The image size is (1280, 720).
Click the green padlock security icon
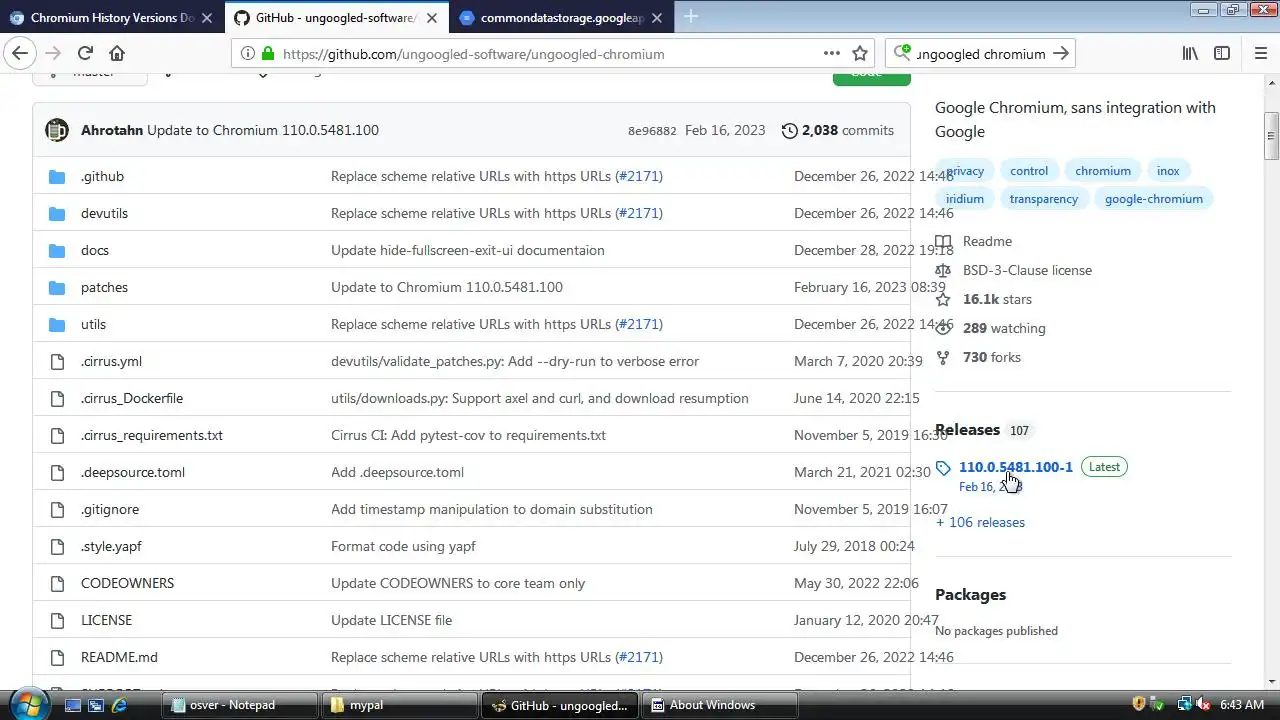point(268,54)
